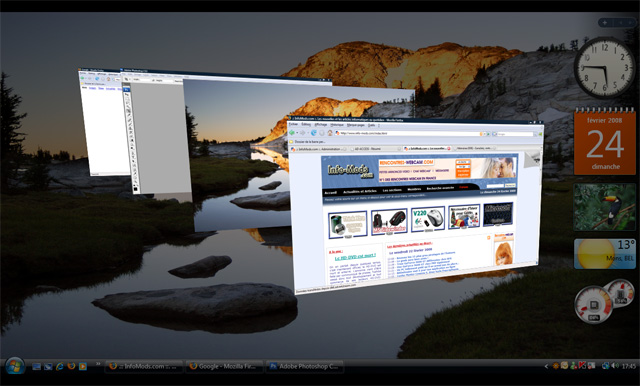Click Firefox green Back arrow in front window
640x386 pixels.
(292, 133)
